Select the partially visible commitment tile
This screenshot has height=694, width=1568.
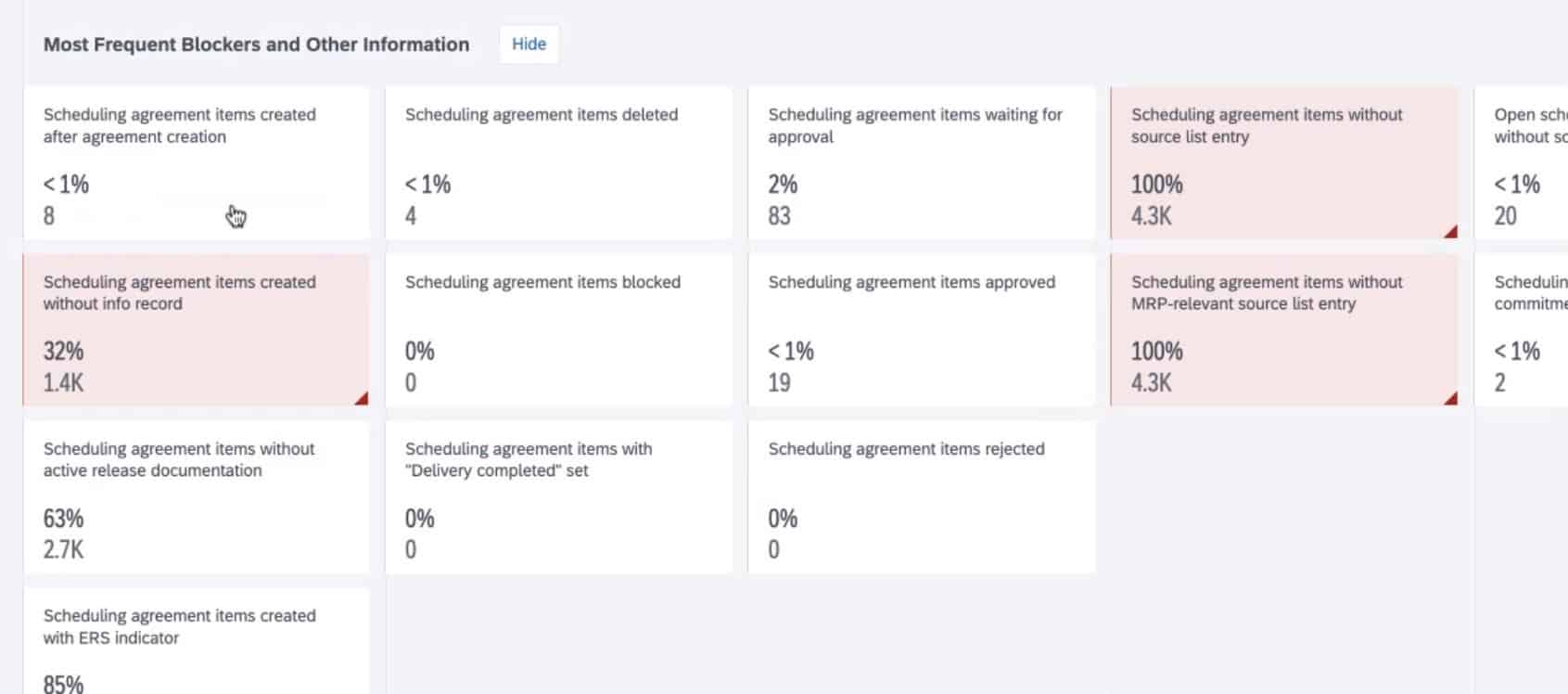pos(1522,330)
